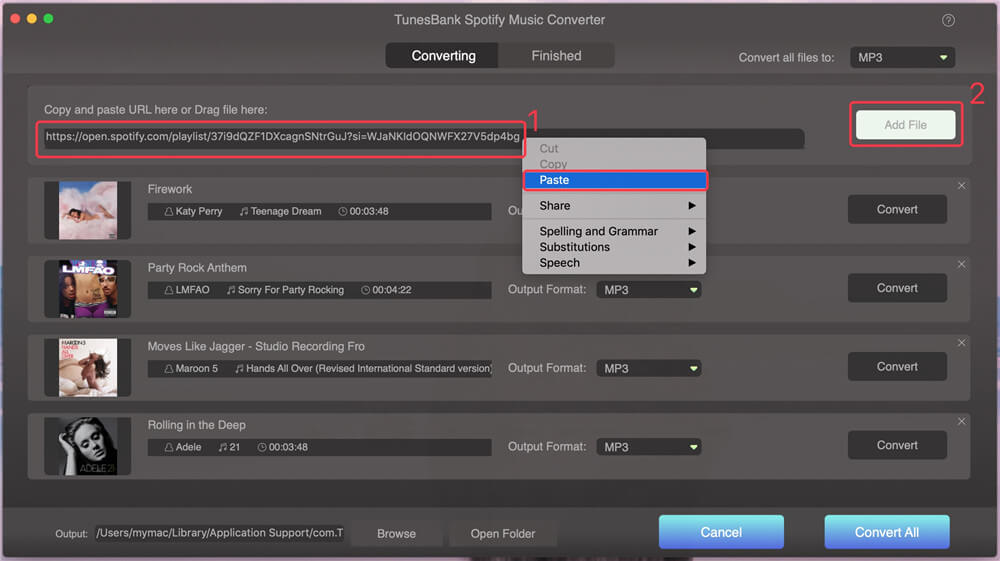Open the Convert all files to MP3 dropdown
Viewport: 1000px width, 561px height.
(x=902, y=57)
